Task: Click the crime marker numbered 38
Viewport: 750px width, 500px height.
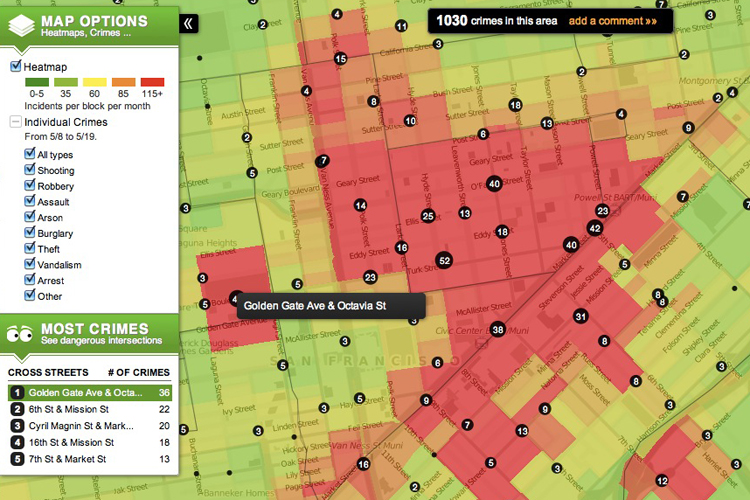Action: tap(498, 329)
